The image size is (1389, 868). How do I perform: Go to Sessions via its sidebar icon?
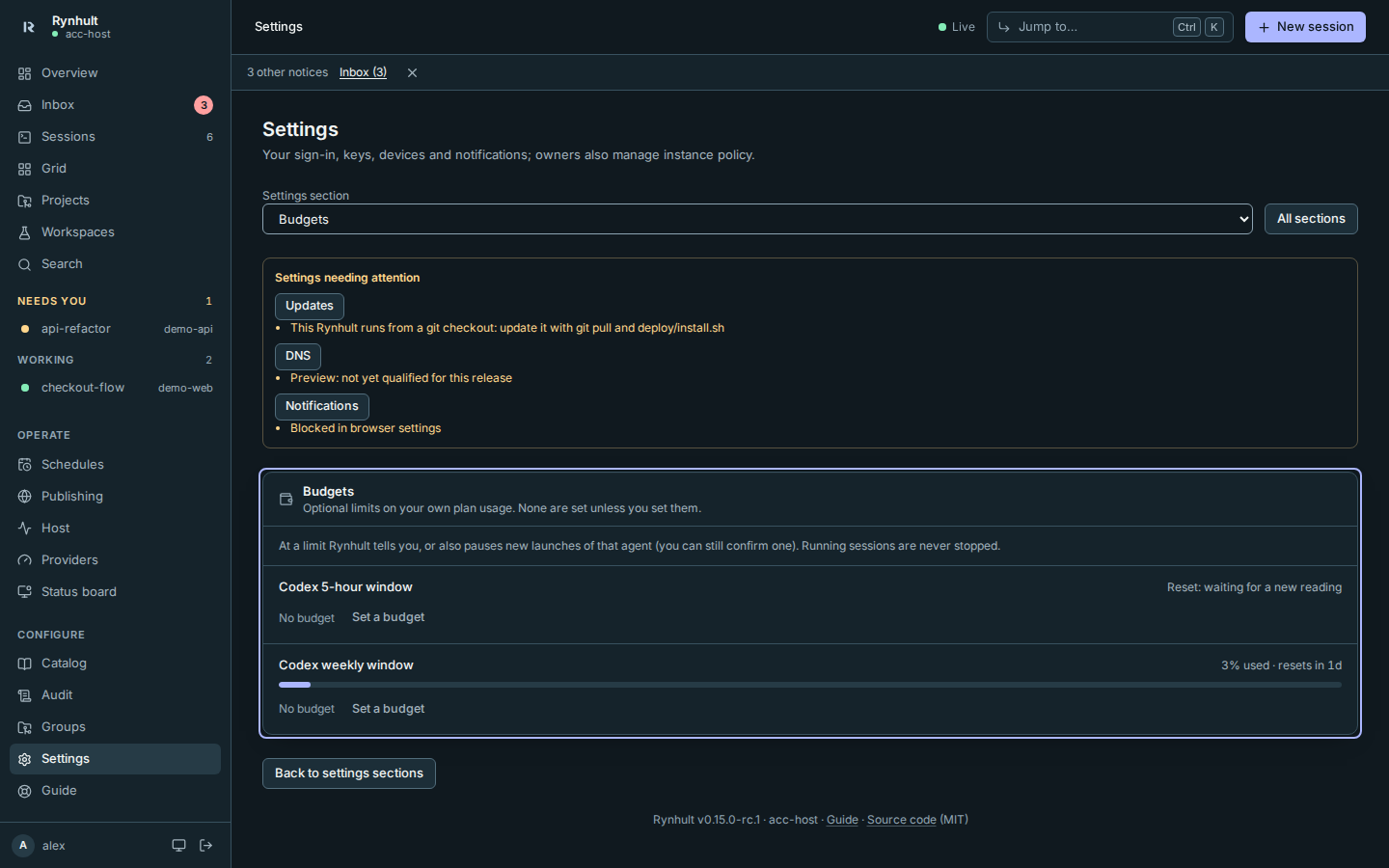point(25,137)
